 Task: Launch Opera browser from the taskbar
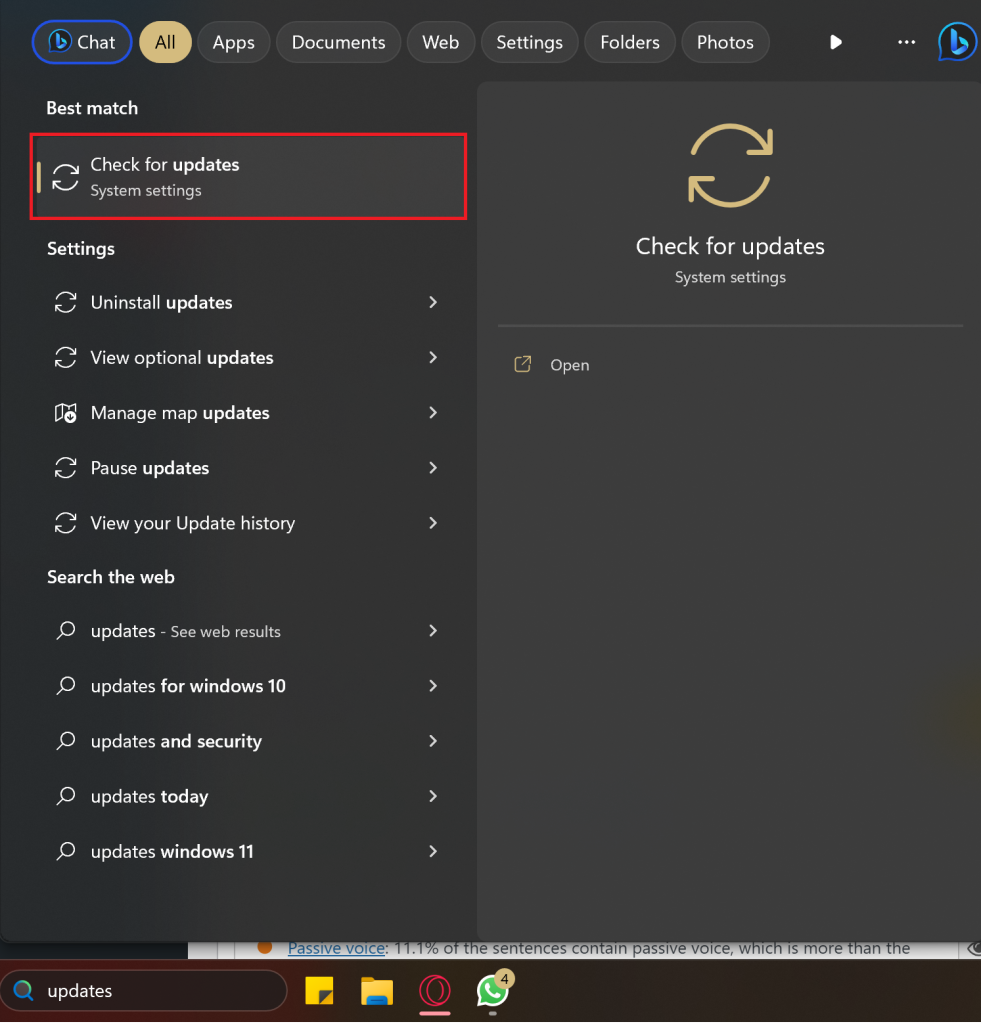tap(435, 990)
